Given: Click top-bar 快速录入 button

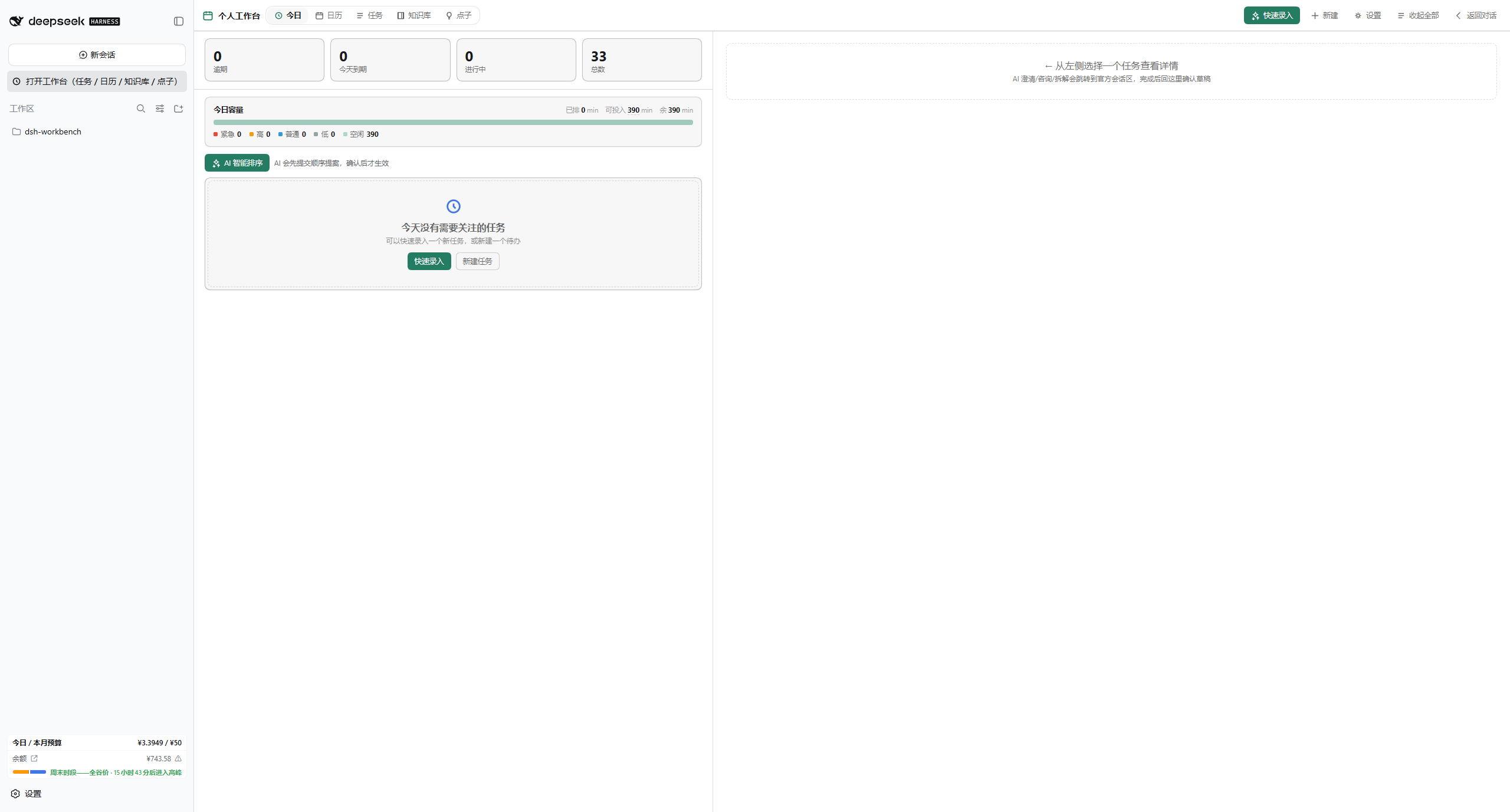Looking at the screenshot, I should [1272, 15].
